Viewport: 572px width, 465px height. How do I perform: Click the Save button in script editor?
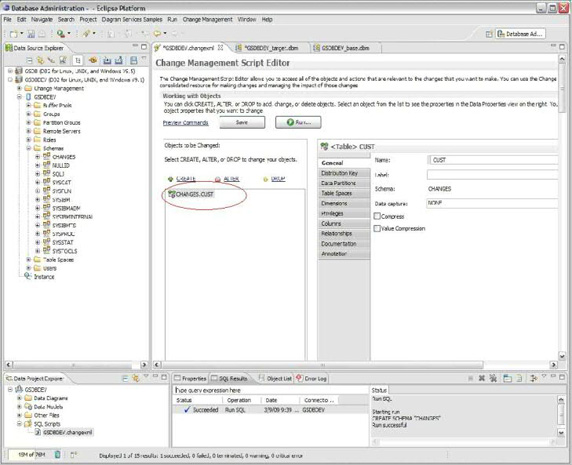pyautogui.click(x=242, y=123)
